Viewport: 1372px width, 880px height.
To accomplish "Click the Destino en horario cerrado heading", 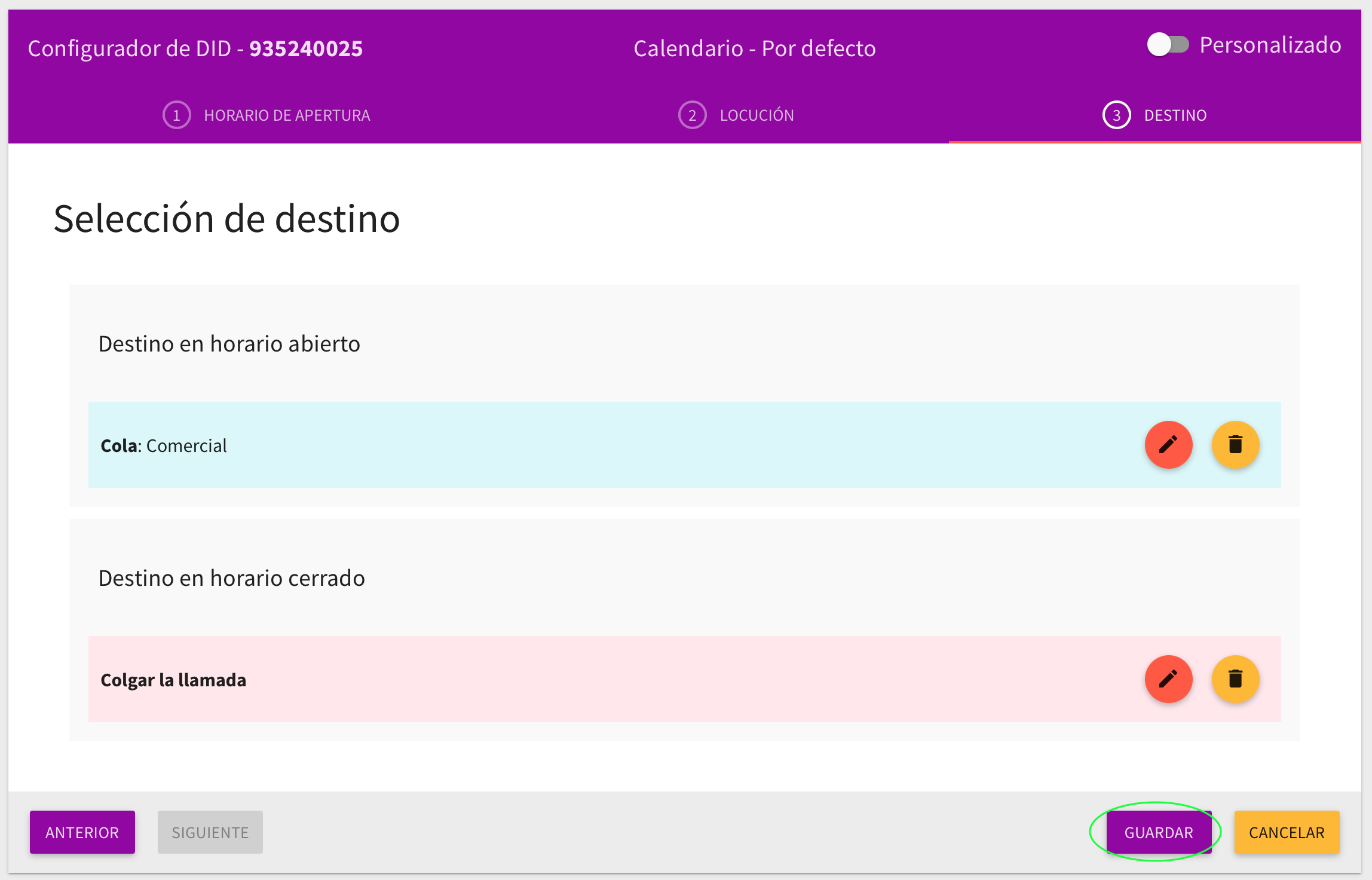I will coord(232,578).
